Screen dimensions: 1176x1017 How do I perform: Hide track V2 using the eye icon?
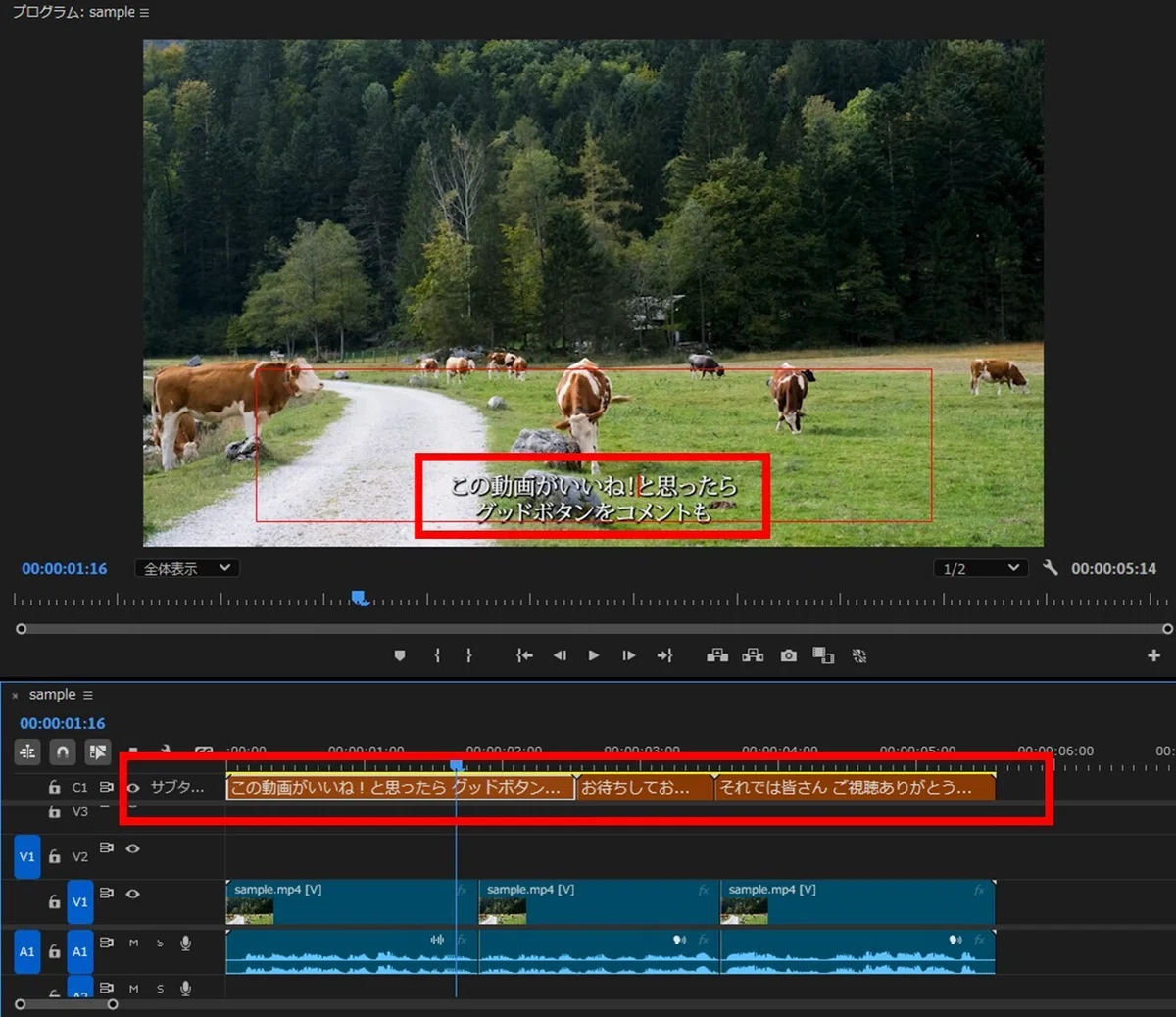click(133, 848)
